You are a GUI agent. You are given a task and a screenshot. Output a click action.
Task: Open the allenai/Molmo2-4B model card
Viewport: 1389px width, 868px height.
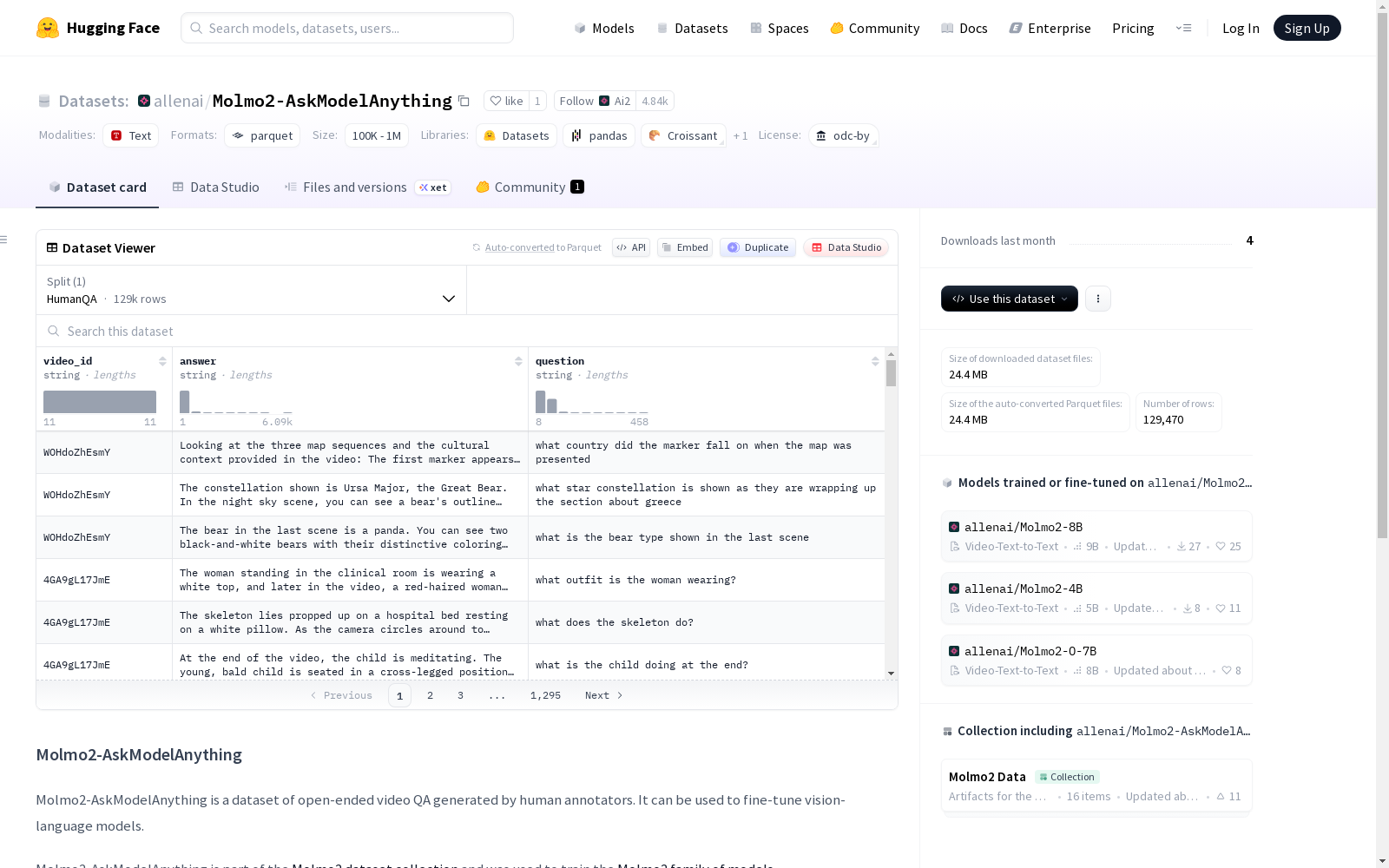pyautogui.click(x=1096, y=598)
